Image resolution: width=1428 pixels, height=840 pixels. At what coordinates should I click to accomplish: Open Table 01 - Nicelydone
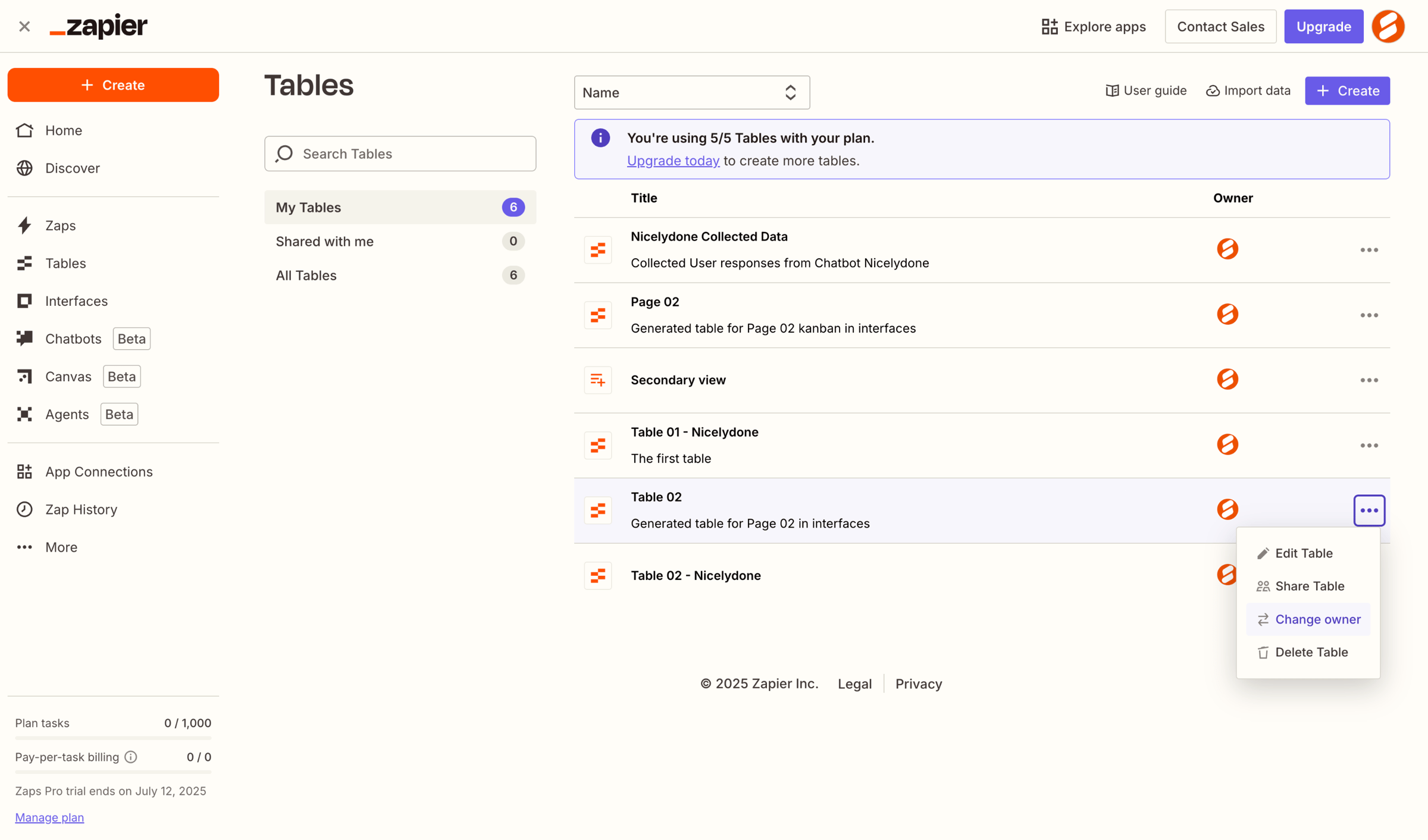(694, 432)
